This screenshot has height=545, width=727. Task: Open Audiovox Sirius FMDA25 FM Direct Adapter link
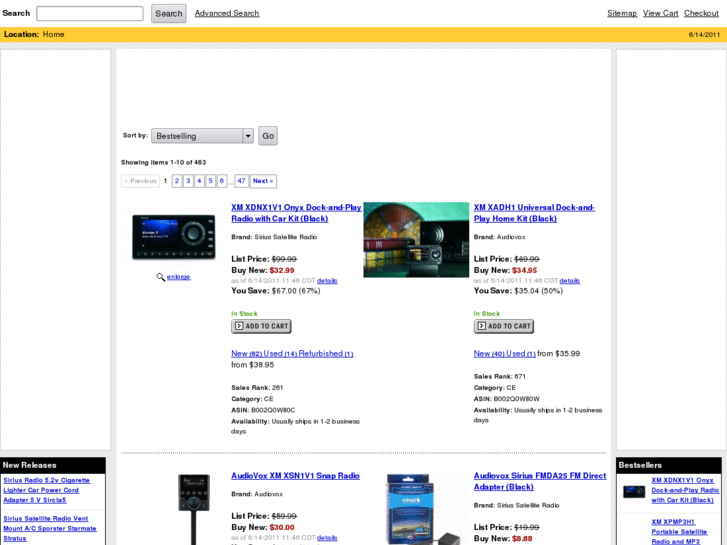pos(540,481)
